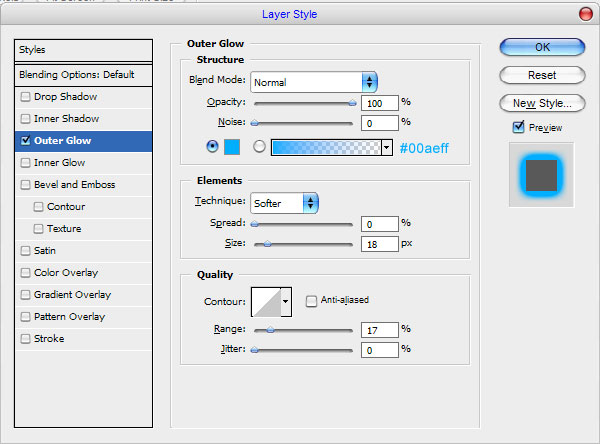600x444 pixels.
Task: Open the Stroke settings row
Action: point(83,339)
